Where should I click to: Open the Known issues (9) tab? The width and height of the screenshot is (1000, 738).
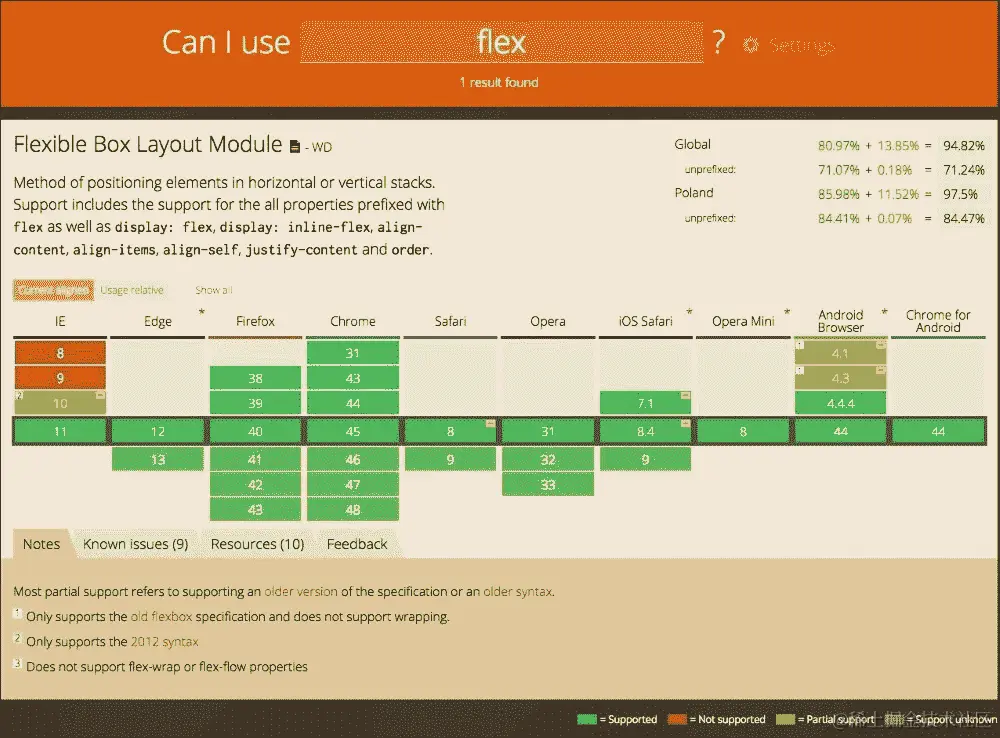click(x=135, y=544)
